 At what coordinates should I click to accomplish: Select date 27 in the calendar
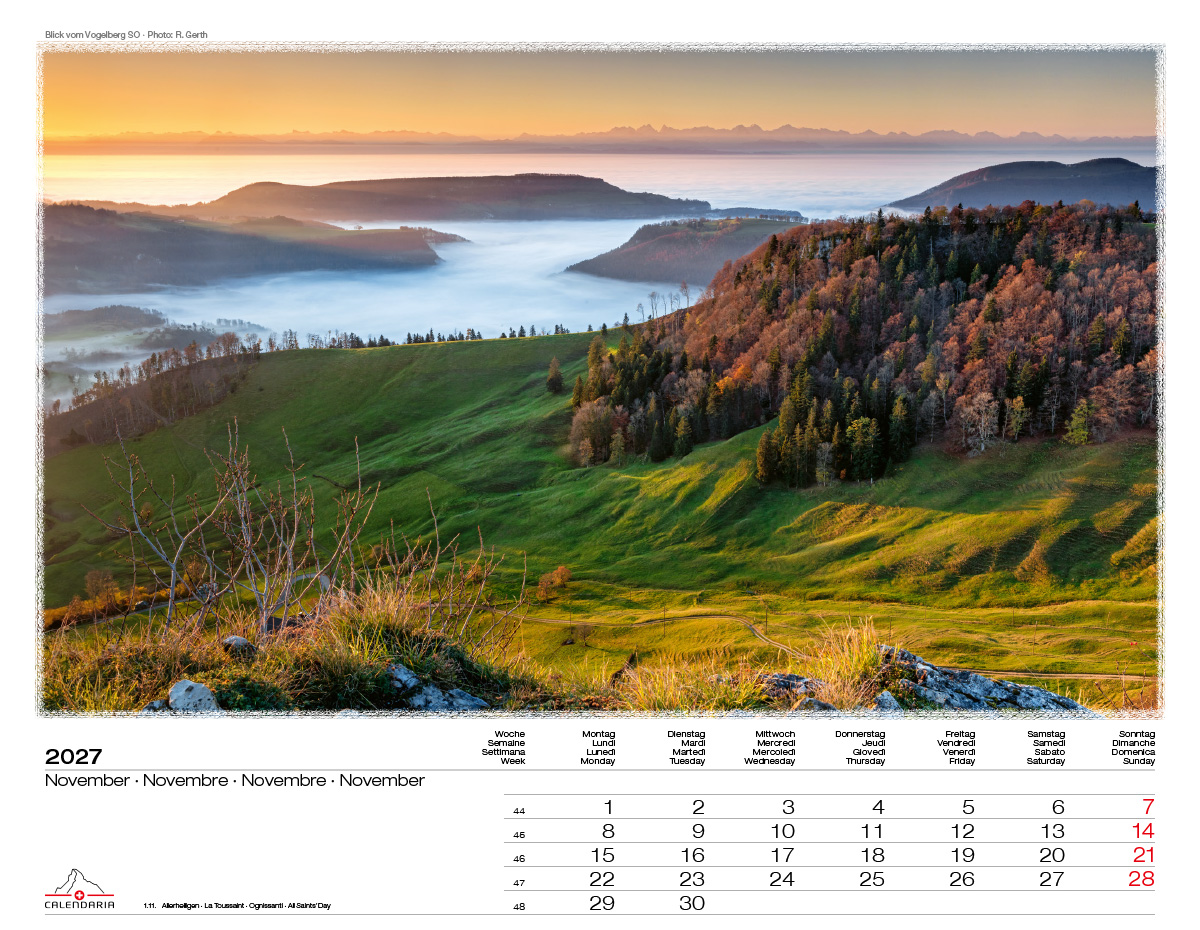pyautogui.click(x=1052, y=879)
